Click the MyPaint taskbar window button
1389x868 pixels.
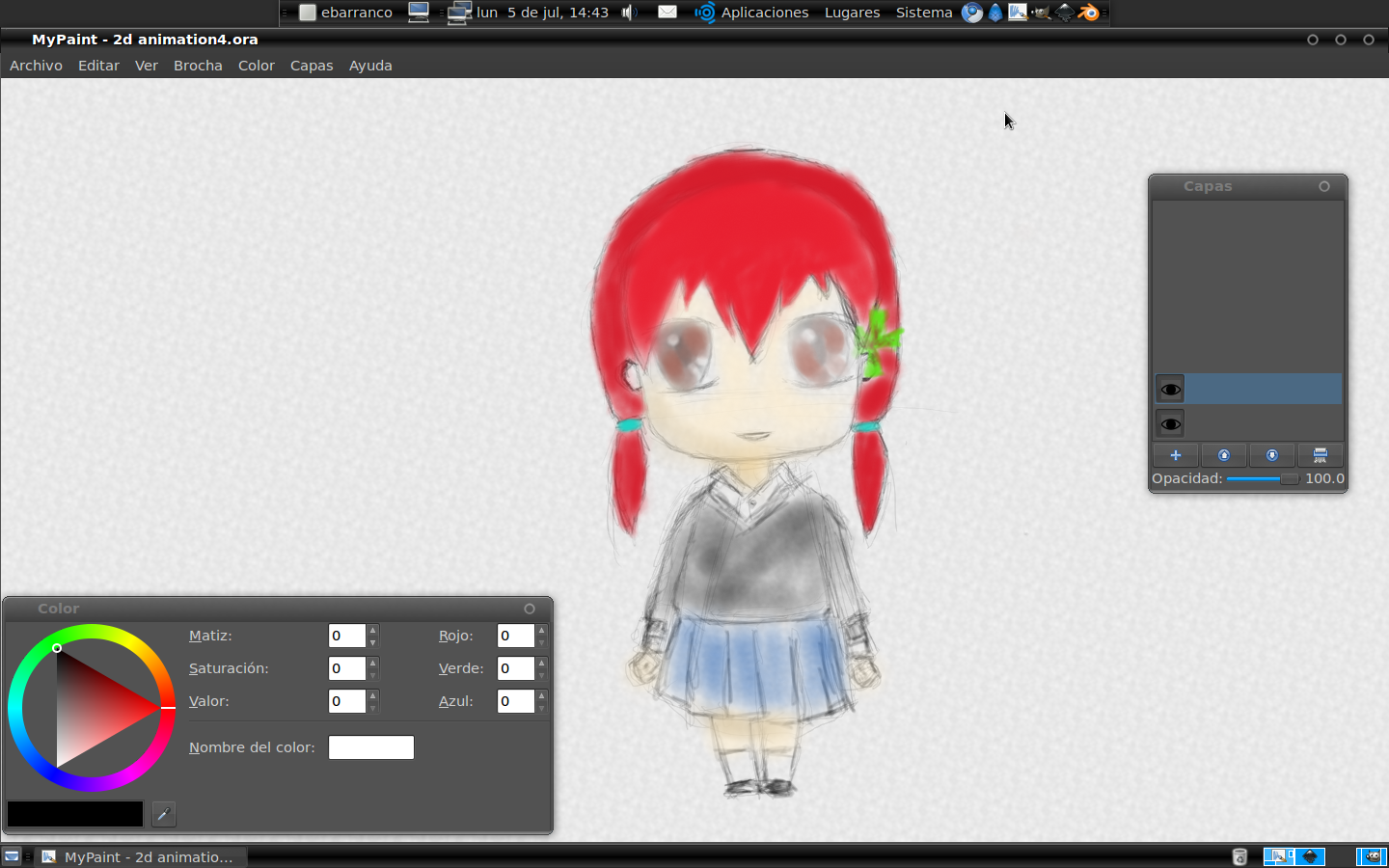pyautogui.click(x=141, y=856)
